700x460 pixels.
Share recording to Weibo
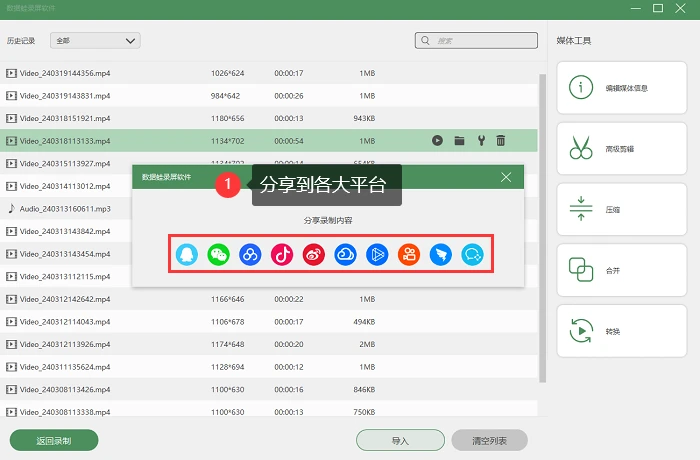tap(313, 255)
